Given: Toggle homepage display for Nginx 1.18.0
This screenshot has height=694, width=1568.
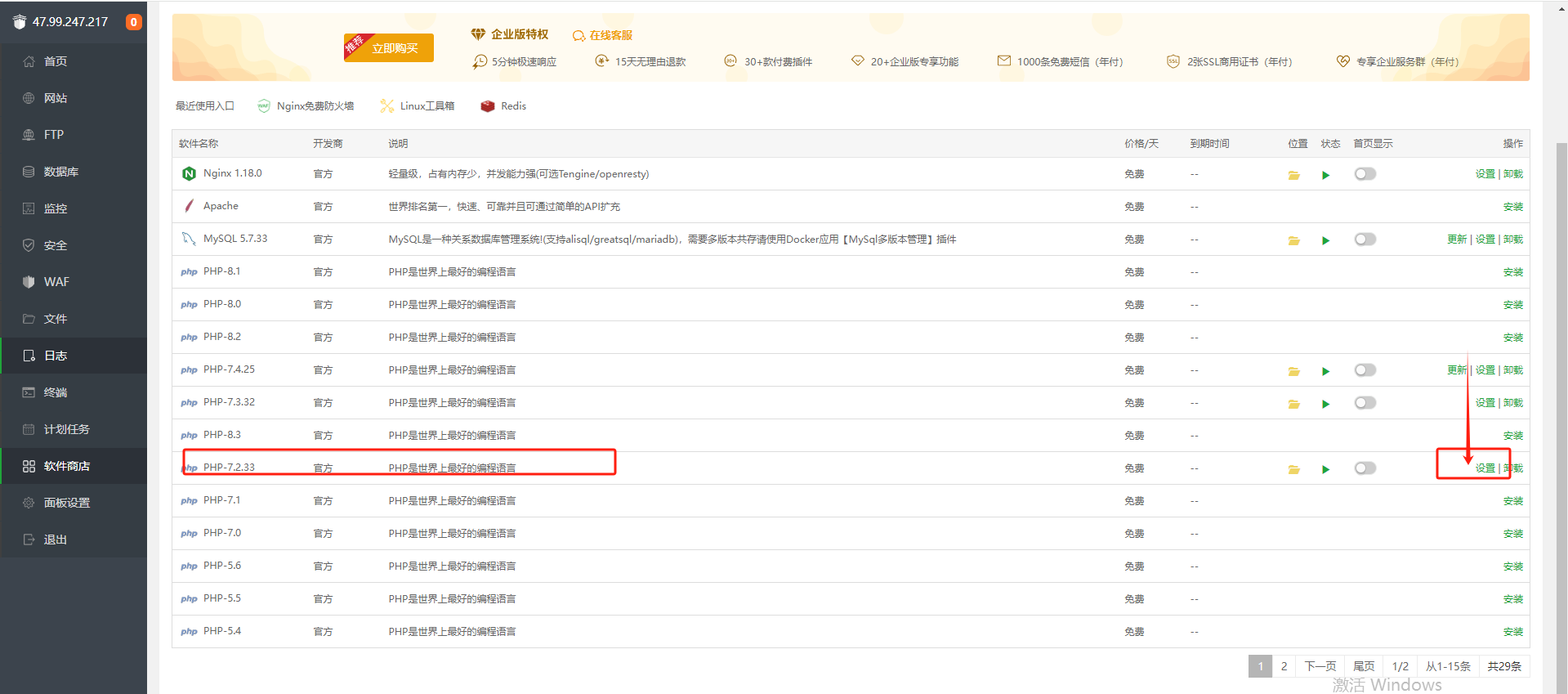Looking at the screenshot, I should click(1365, 174).
